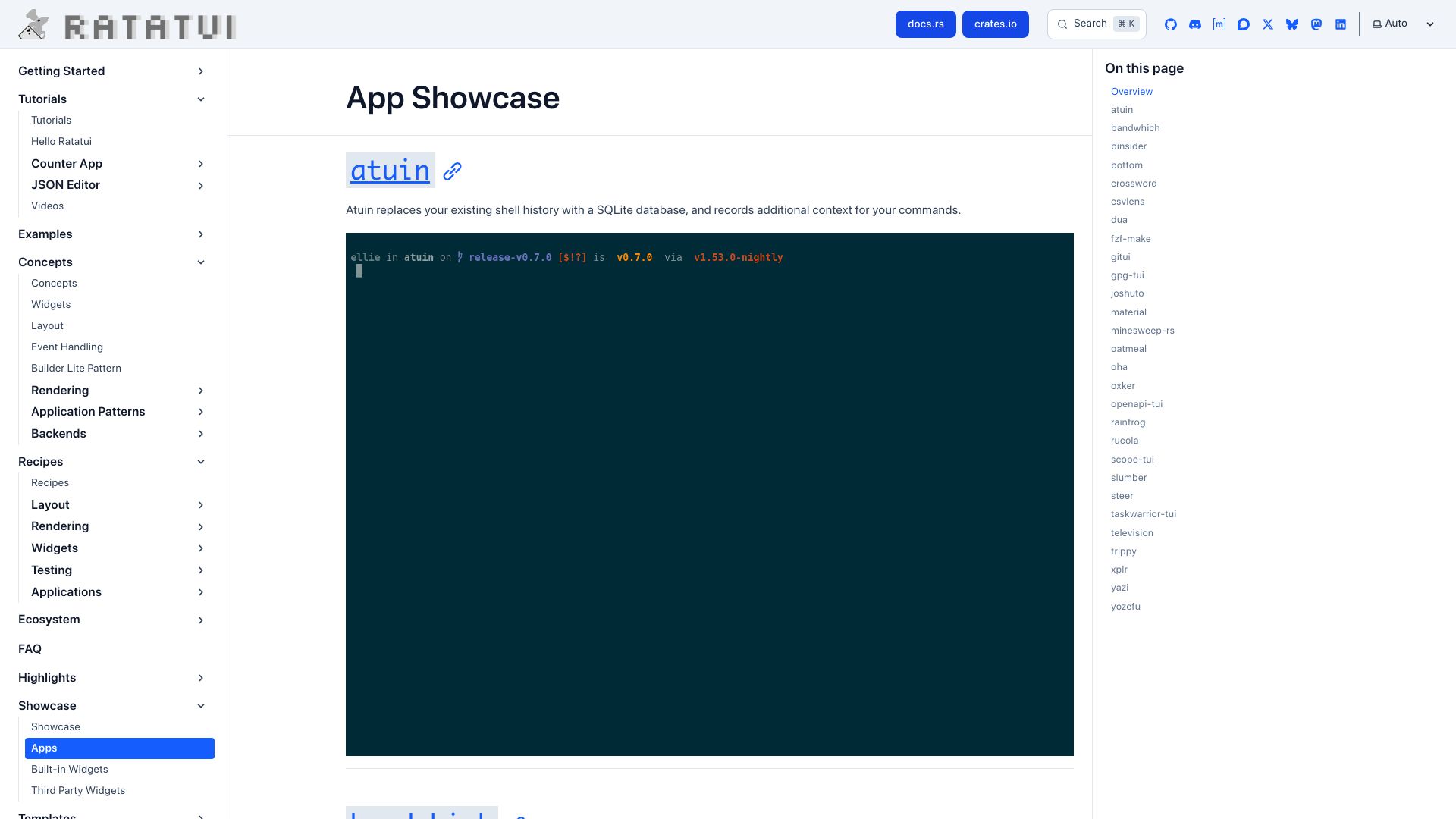Screen dimensions: 1456x819
Task: Jump to scope-tui section
Action: (1132, 460)
